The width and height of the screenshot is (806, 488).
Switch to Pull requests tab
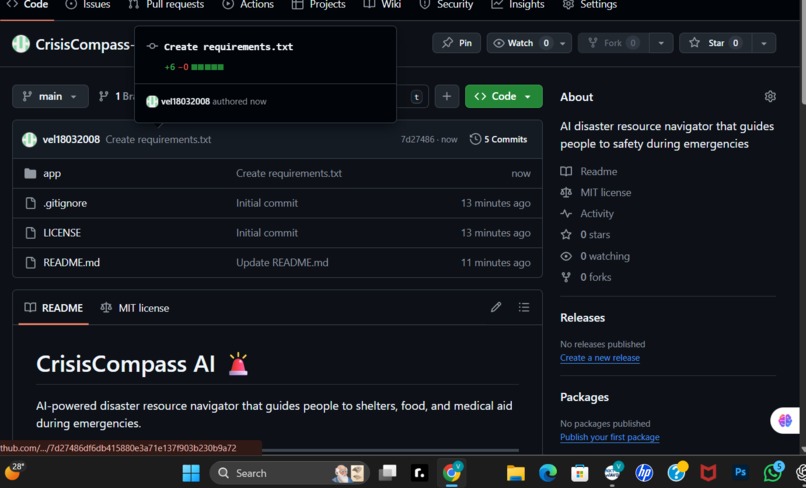tap(166, 5)
